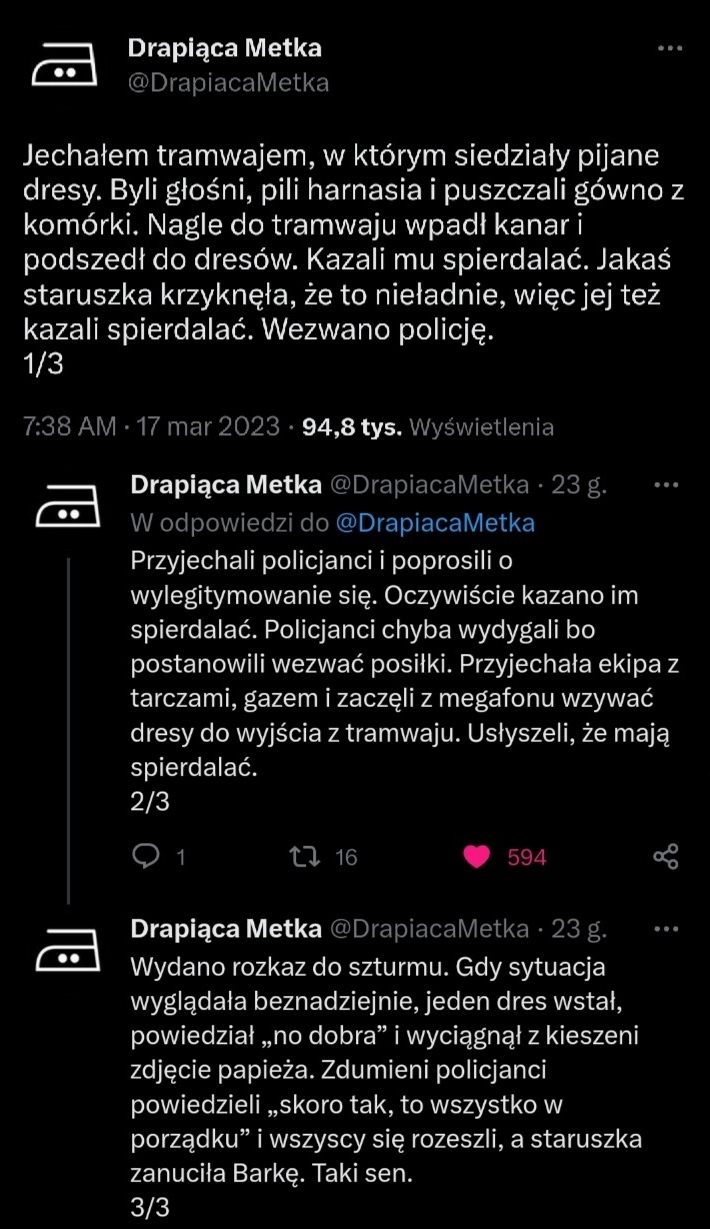Open the three-dot menu of the 3/3 reply
Viewport: 710px width, 1229px height.
[x=665, y=929]
